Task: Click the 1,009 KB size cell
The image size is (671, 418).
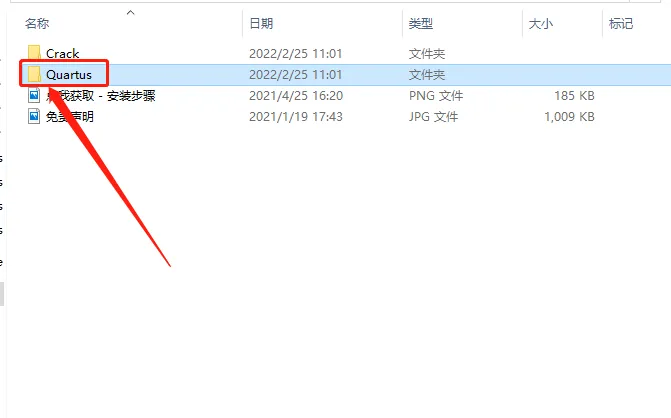Action: pyautogui.click(x=569, y=116)
